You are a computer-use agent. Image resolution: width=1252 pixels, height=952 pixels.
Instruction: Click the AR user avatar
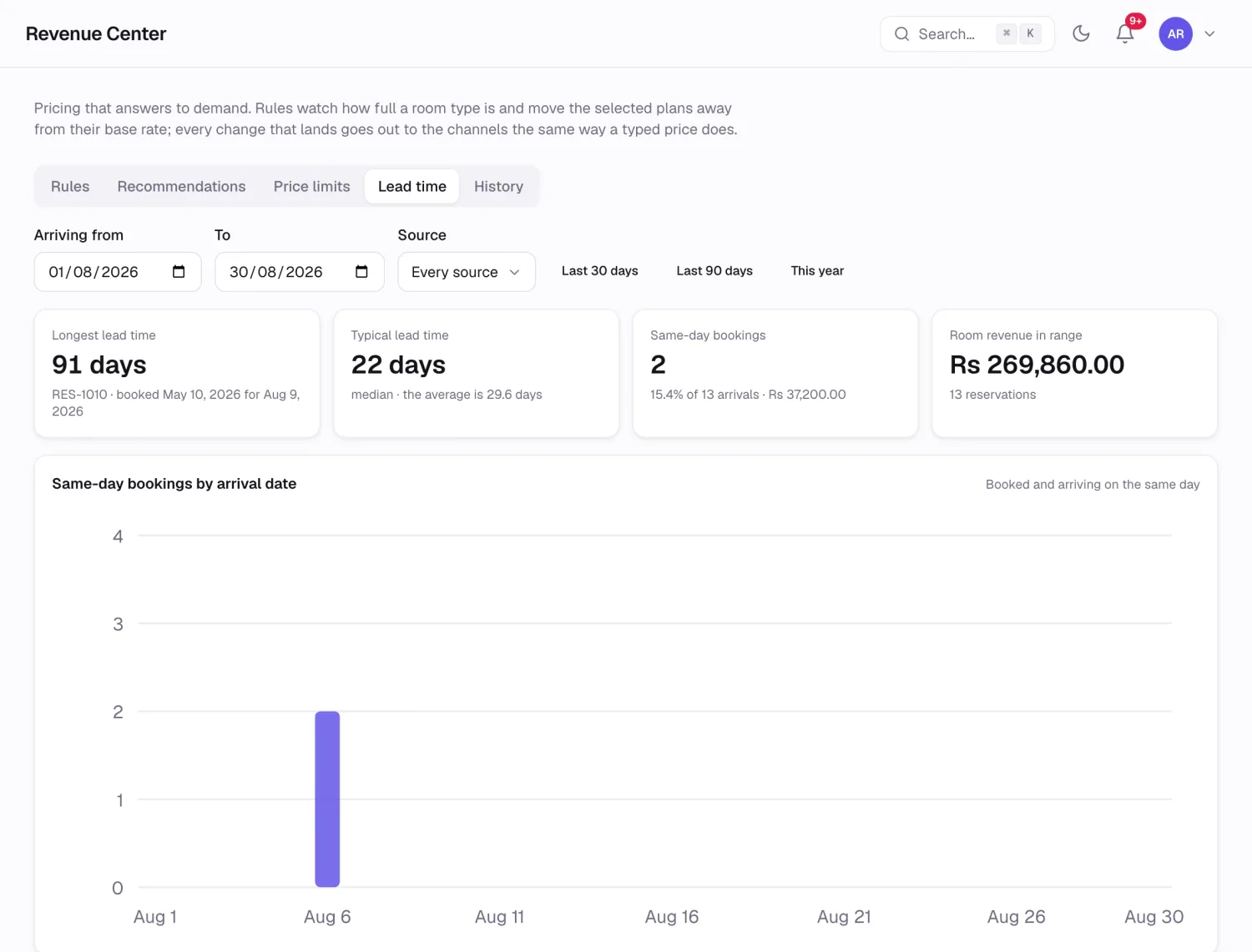(1175, 33)
